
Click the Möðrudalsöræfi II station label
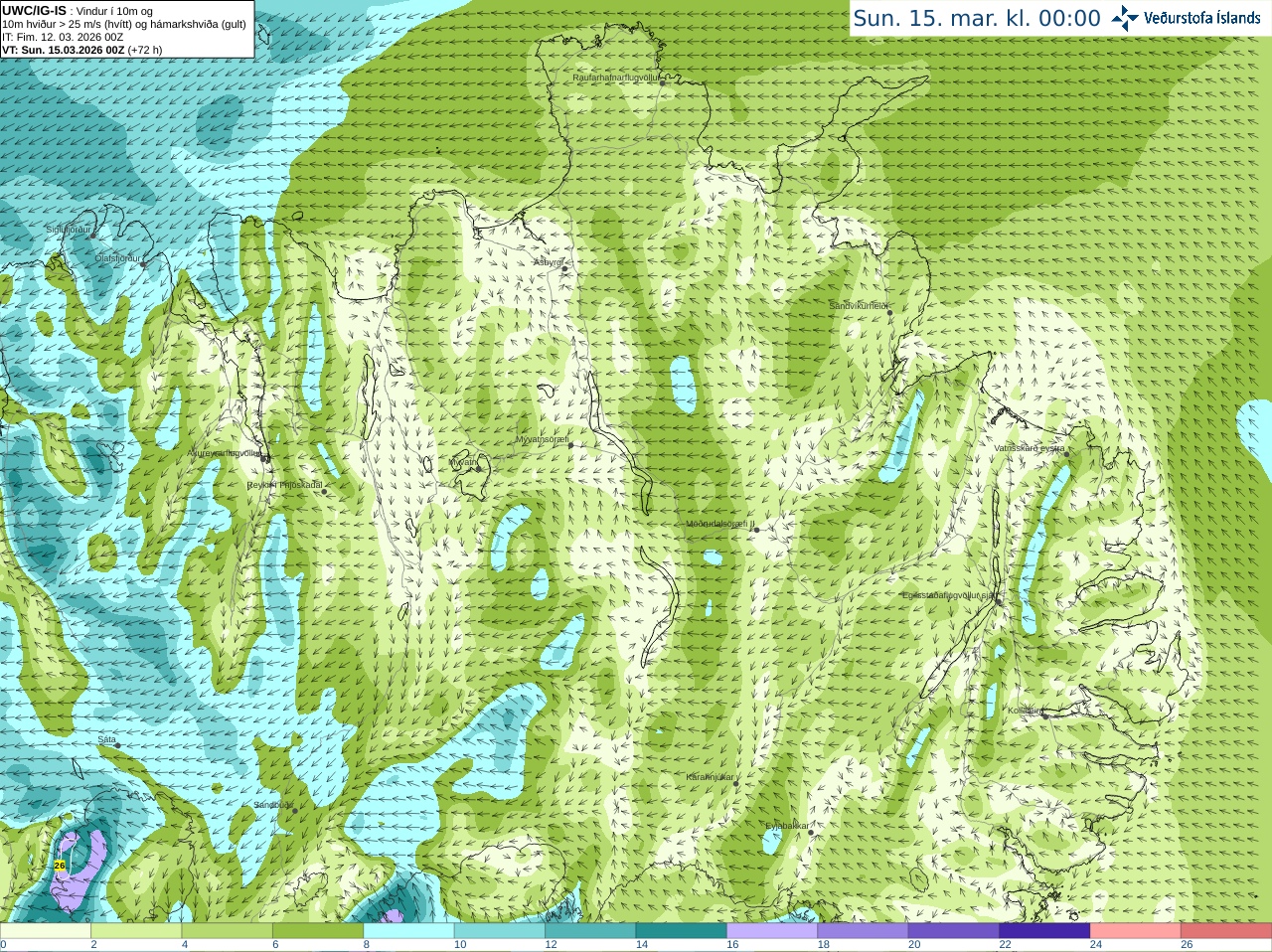[x=720, y=524]
